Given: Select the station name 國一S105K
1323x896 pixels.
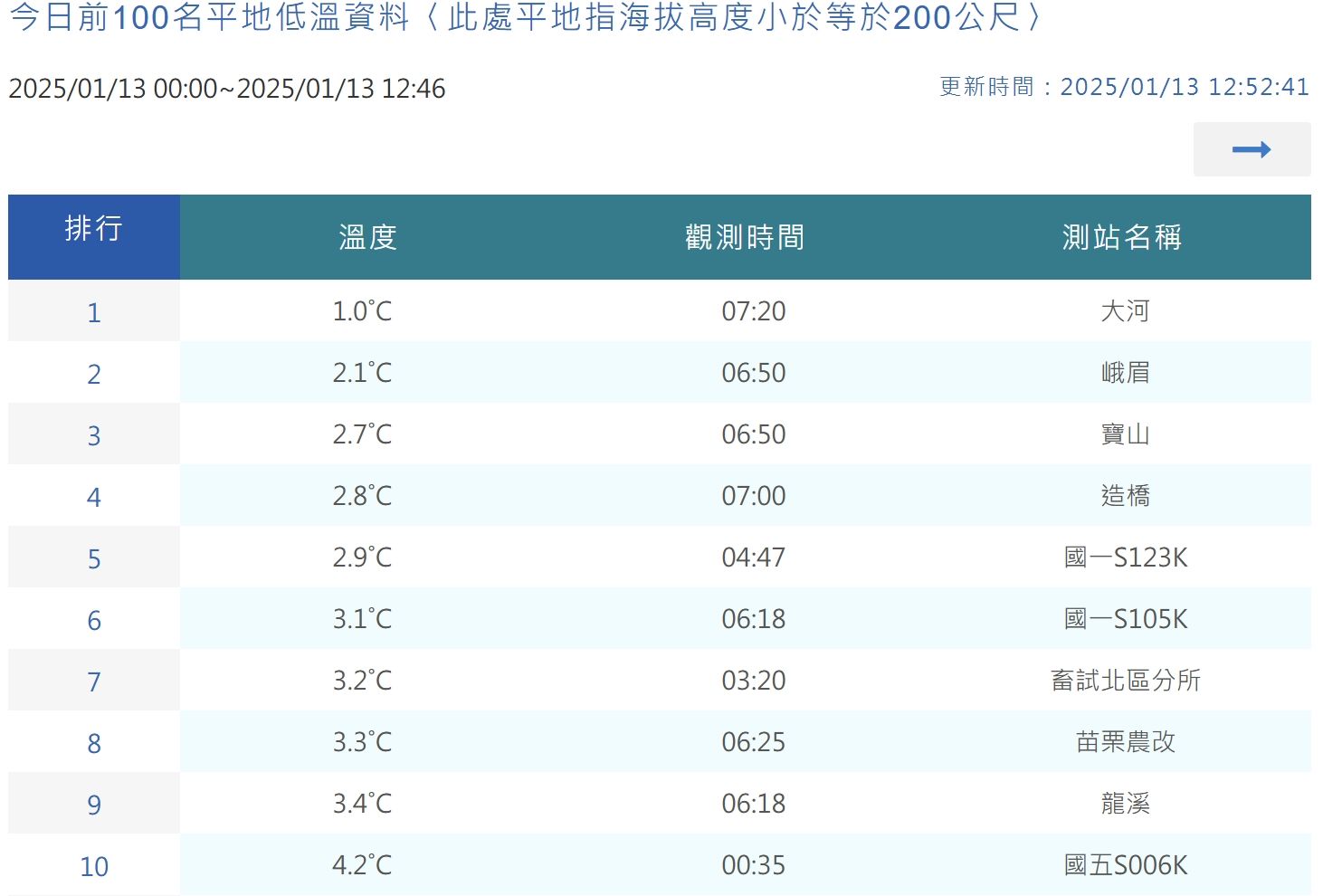Looking at the screenshot, I should (1125, 619).
